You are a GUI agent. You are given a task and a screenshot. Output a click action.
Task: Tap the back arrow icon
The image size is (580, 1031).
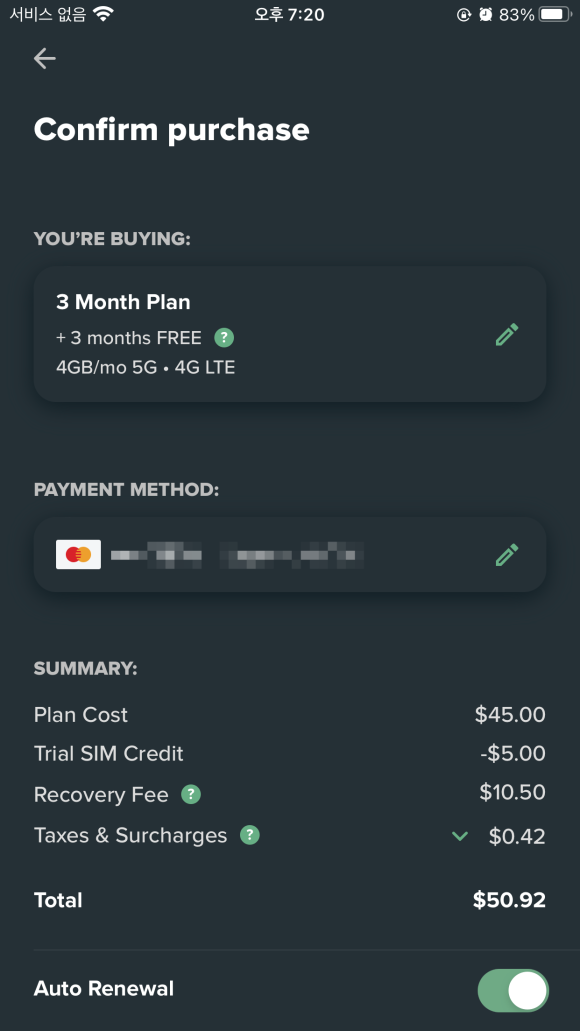[45, 59]
